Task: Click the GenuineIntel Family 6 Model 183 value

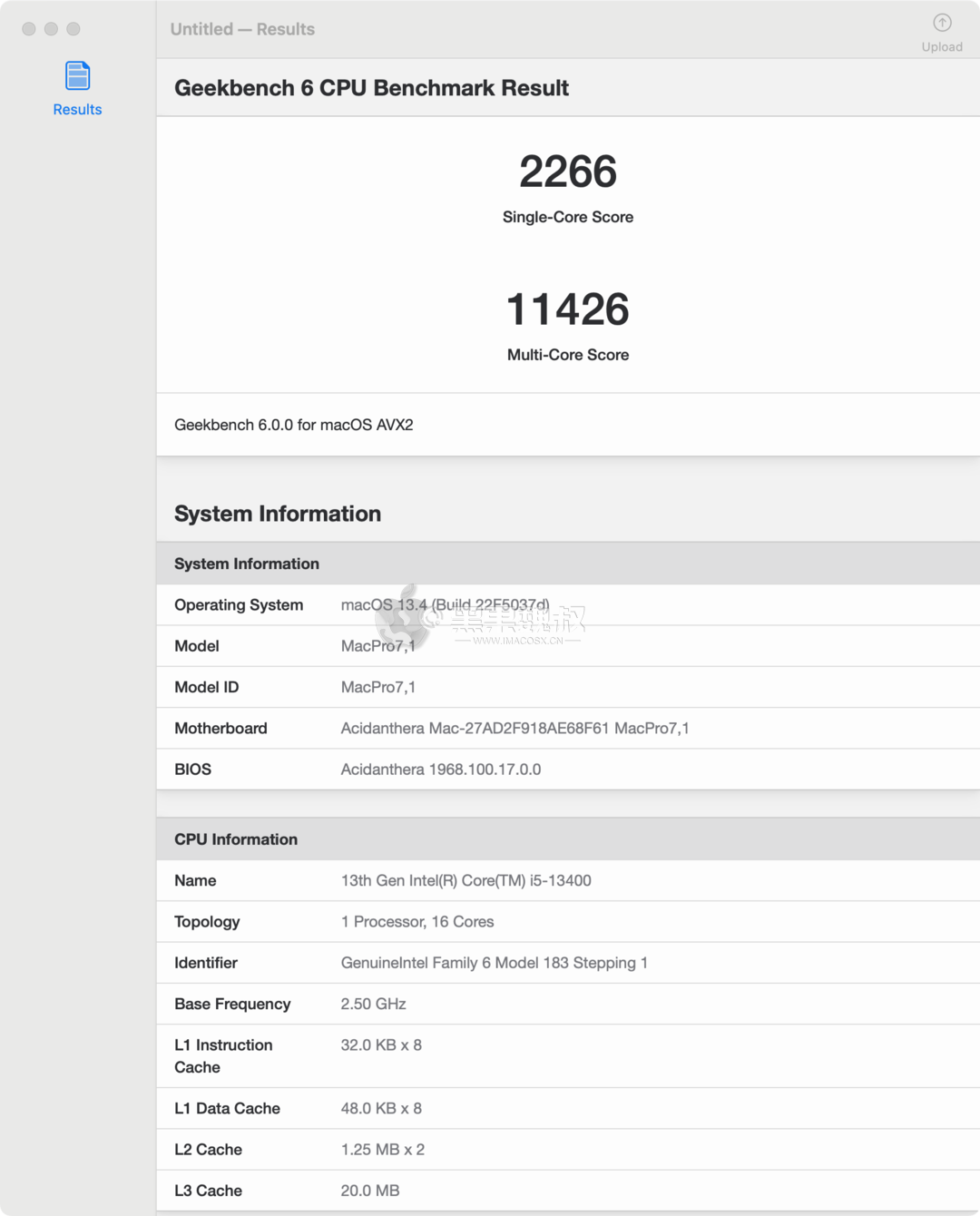Action: (495, 963)
